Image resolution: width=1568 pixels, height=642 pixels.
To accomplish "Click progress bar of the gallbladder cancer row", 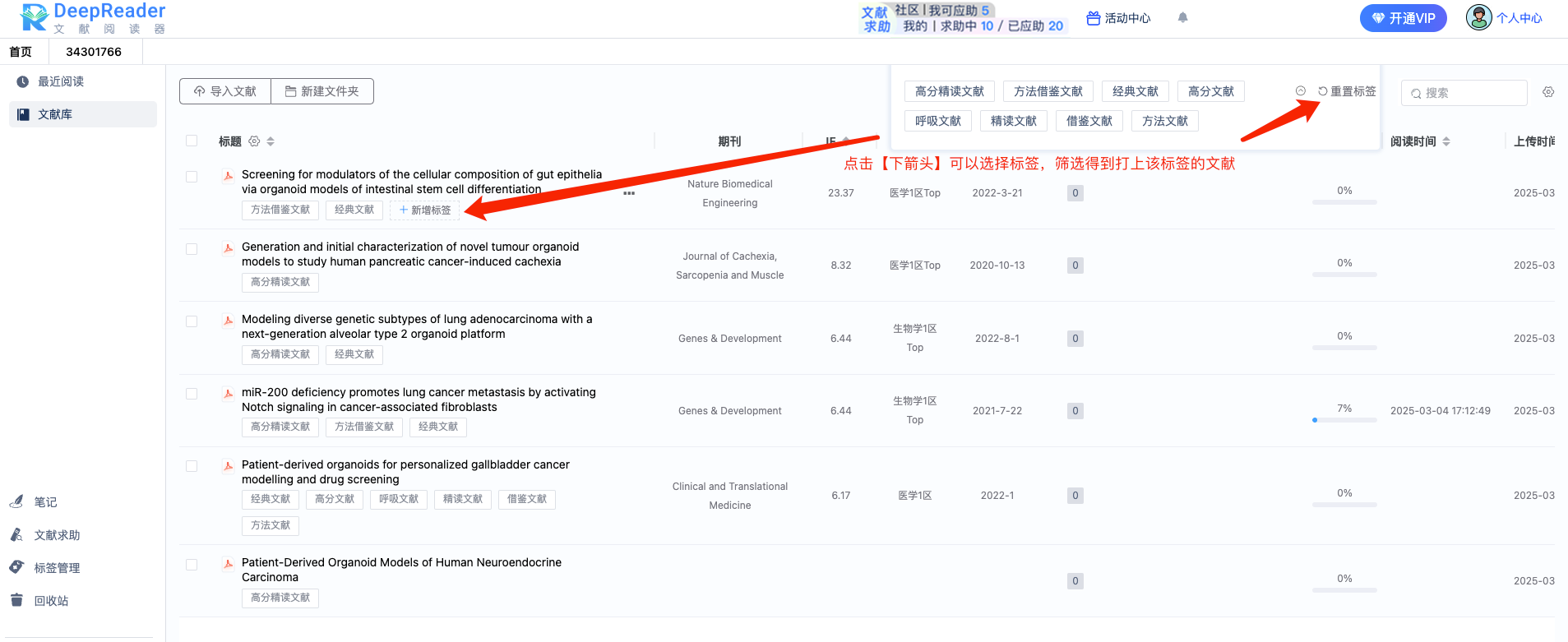I will point(1344,505).
